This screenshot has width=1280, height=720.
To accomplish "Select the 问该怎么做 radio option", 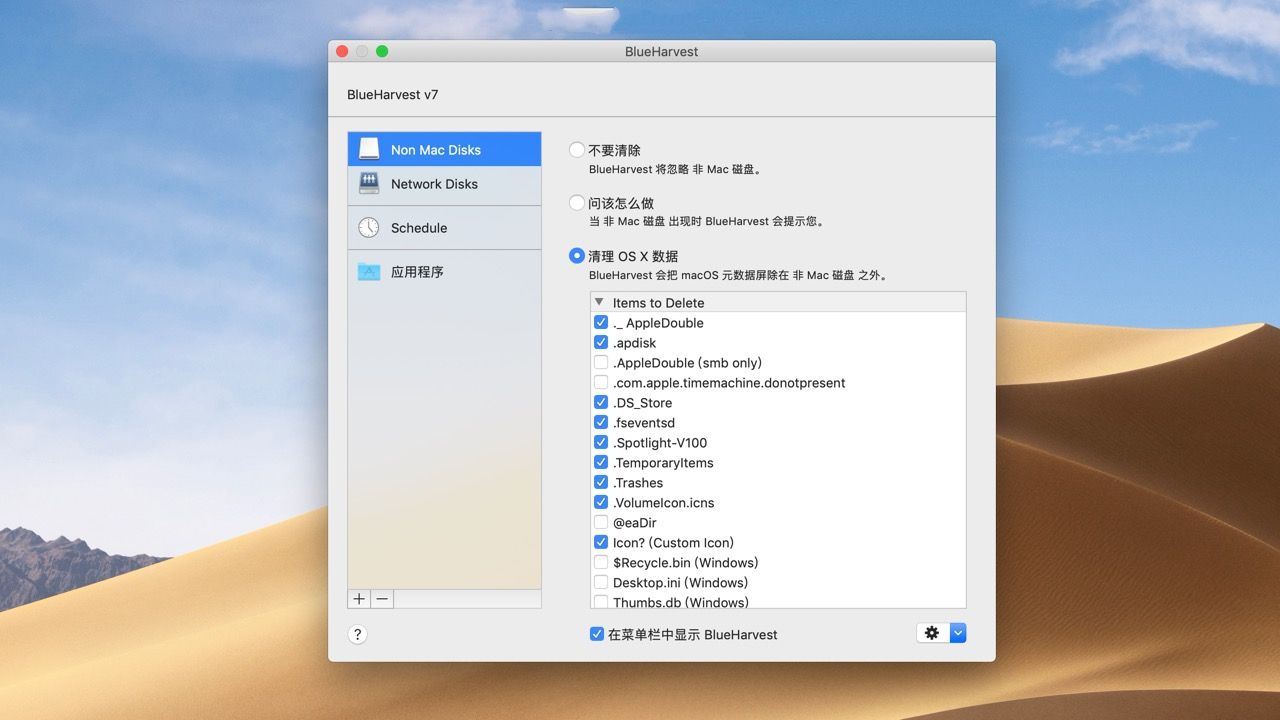I will (577, 203).
